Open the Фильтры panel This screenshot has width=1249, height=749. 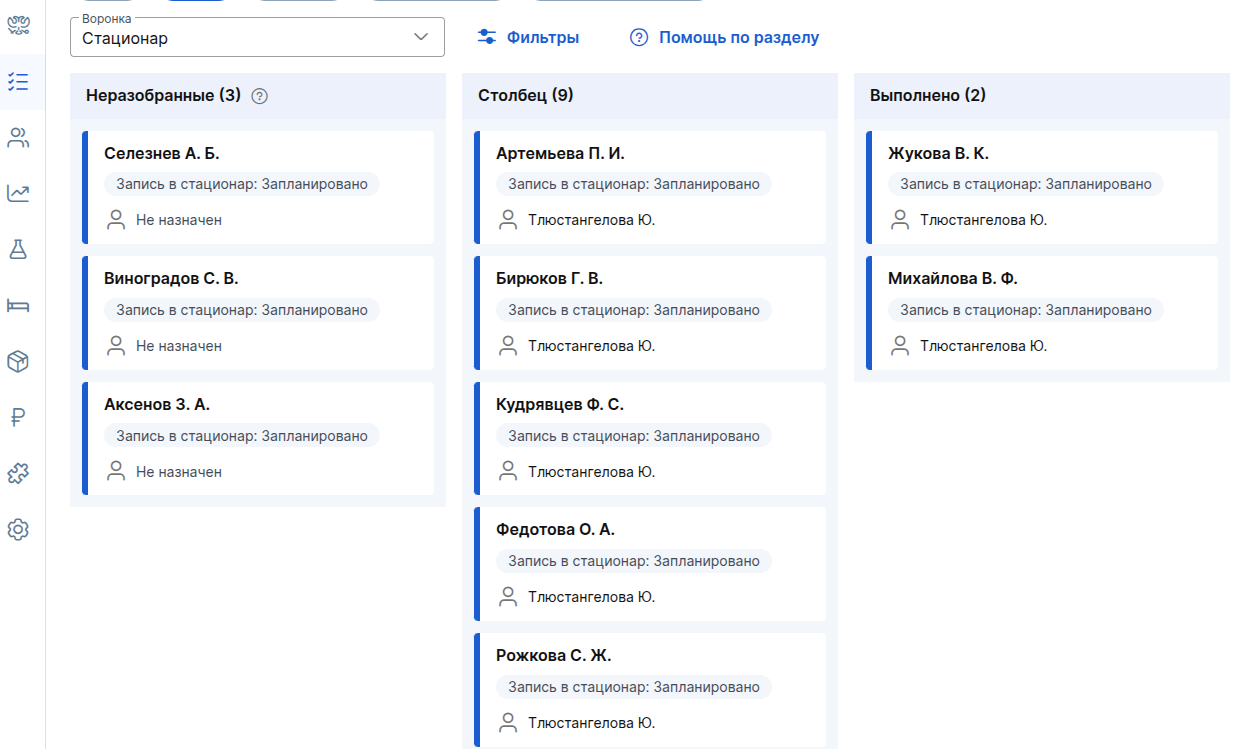tap(528, 37)
